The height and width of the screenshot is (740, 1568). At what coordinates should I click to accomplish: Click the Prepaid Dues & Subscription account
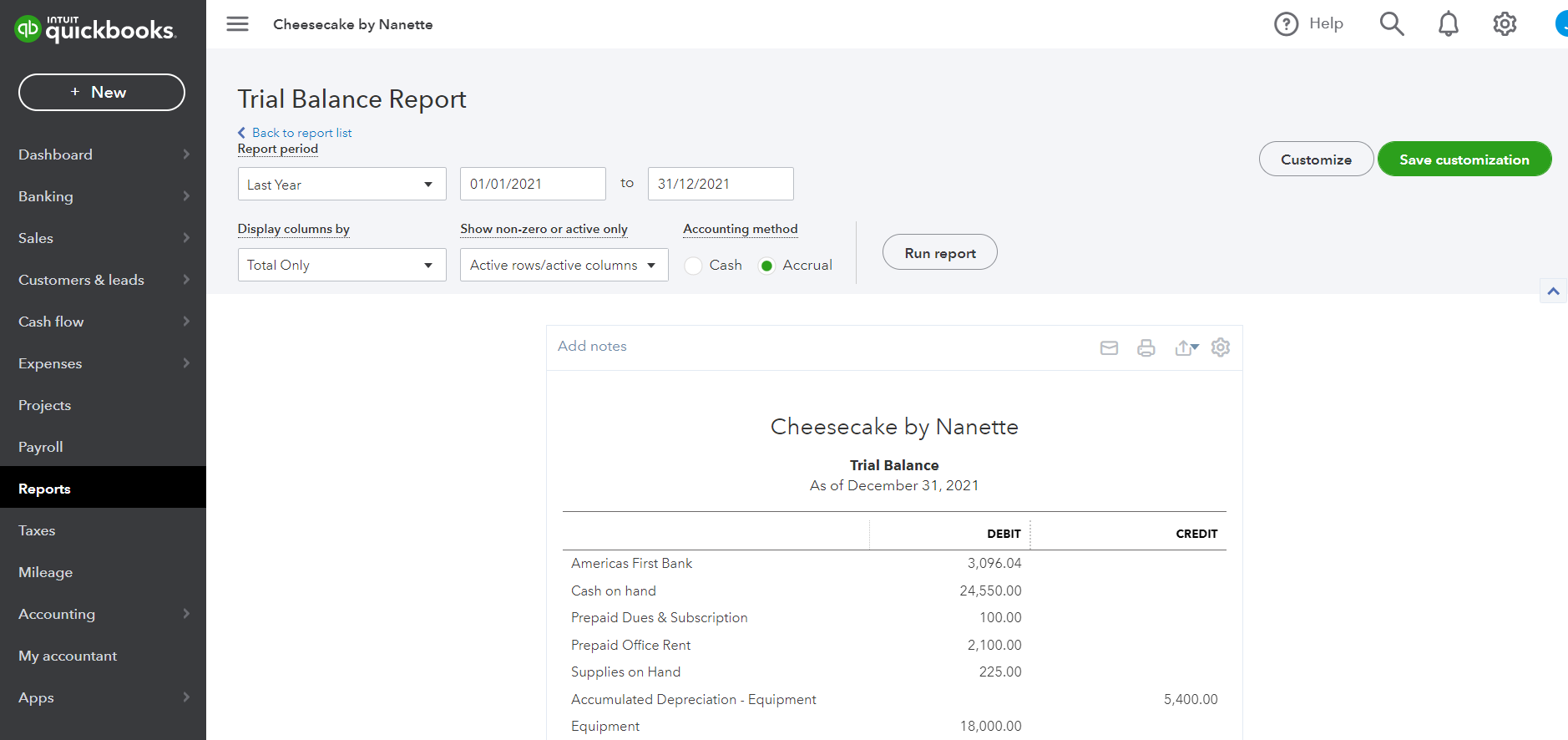(660, 618)
